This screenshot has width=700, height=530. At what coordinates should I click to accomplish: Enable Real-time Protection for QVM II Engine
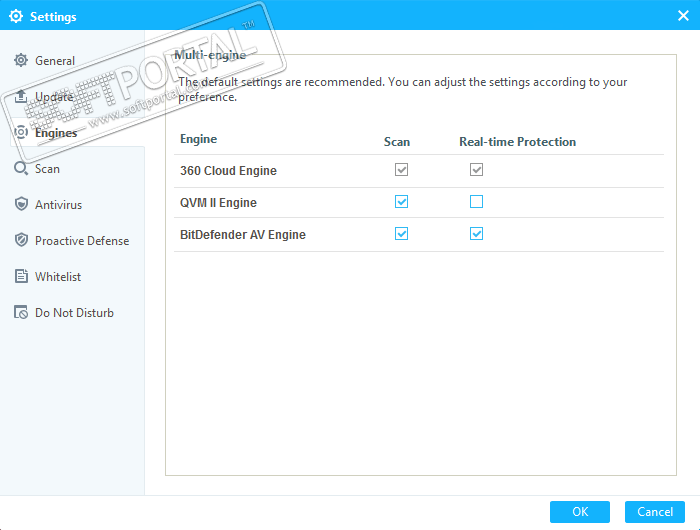click(476, 202)
